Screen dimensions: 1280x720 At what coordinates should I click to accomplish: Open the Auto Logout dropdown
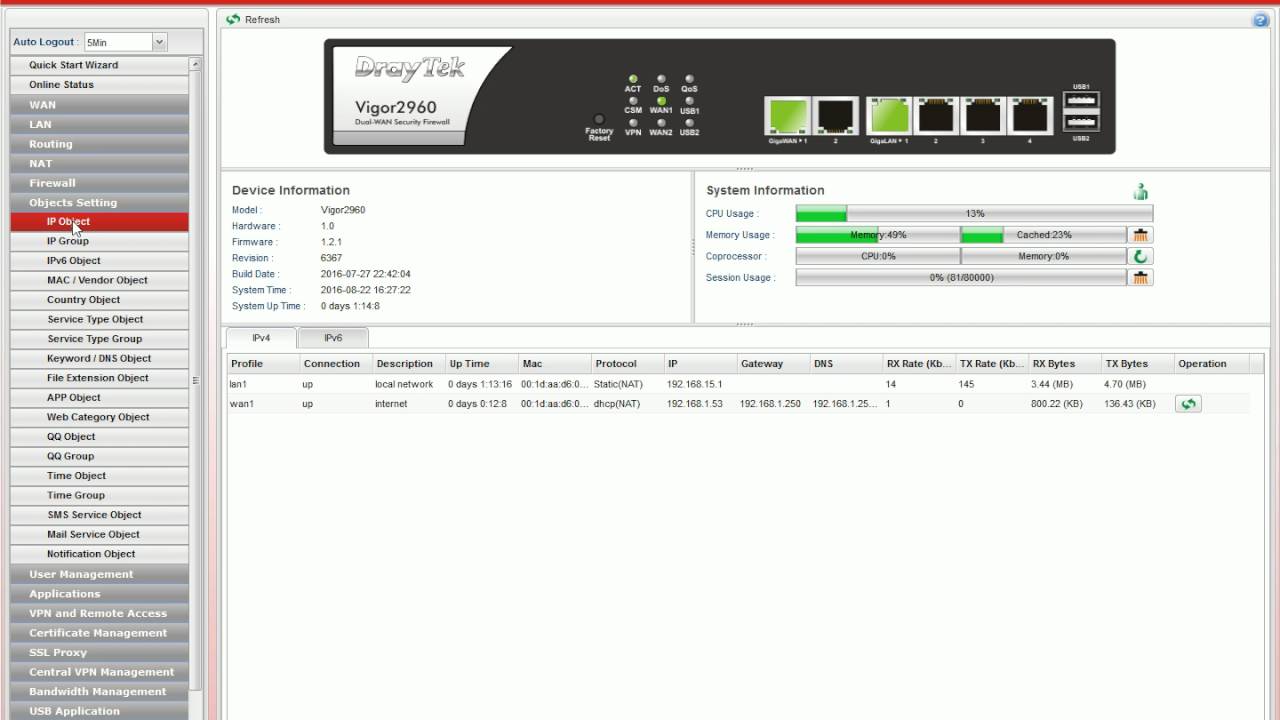pos(159,42)
